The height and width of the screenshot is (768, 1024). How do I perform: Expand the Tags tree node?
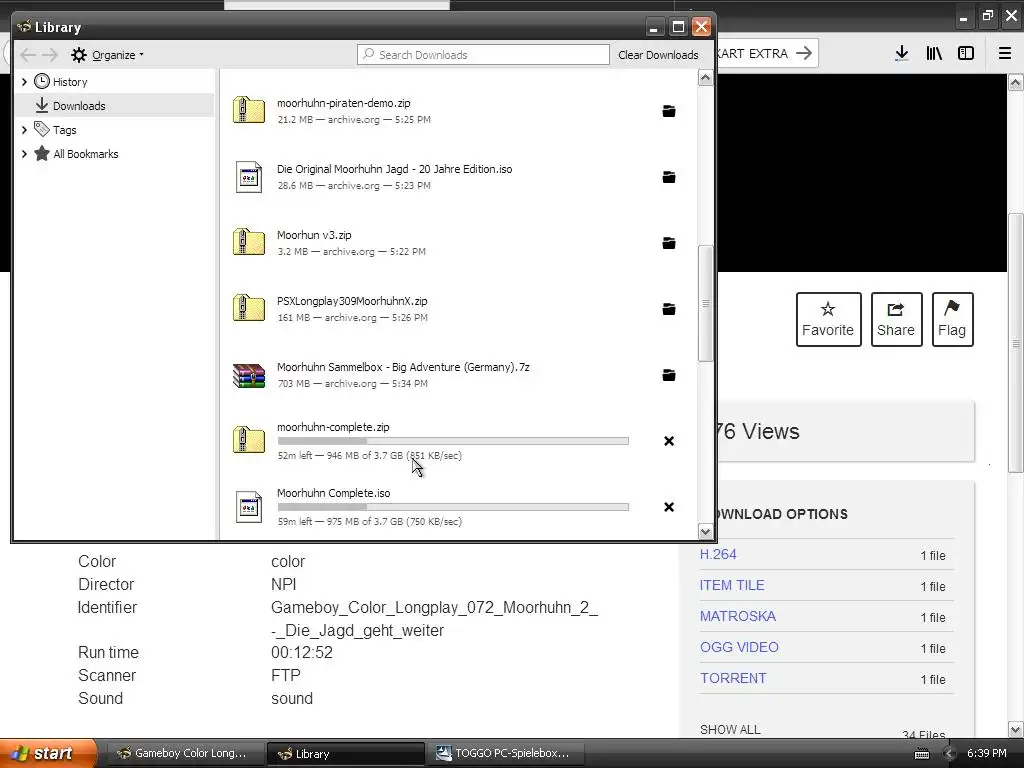tap(24, 130)
